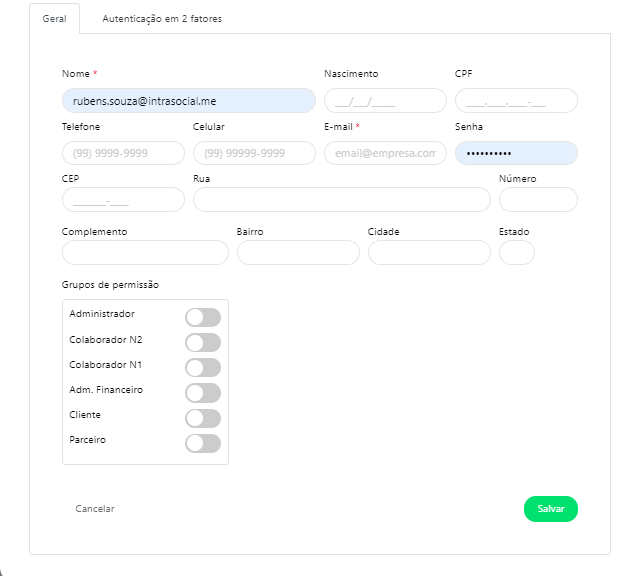Viewport: 637px width, 576px height.
Task: Switch on the Parceiro permission
Action: tap(203, 443)
